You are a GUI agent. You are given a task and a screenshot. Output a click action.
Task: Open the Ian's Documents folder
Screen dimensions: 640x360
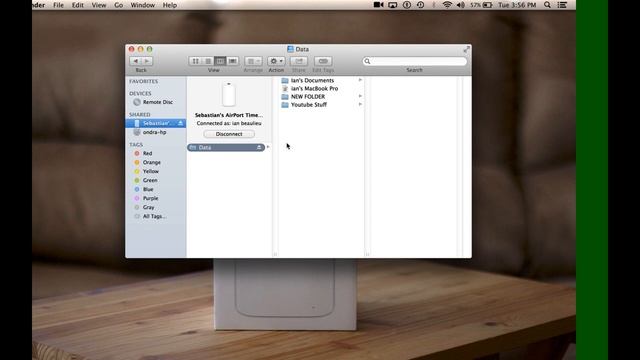(312, 80)
